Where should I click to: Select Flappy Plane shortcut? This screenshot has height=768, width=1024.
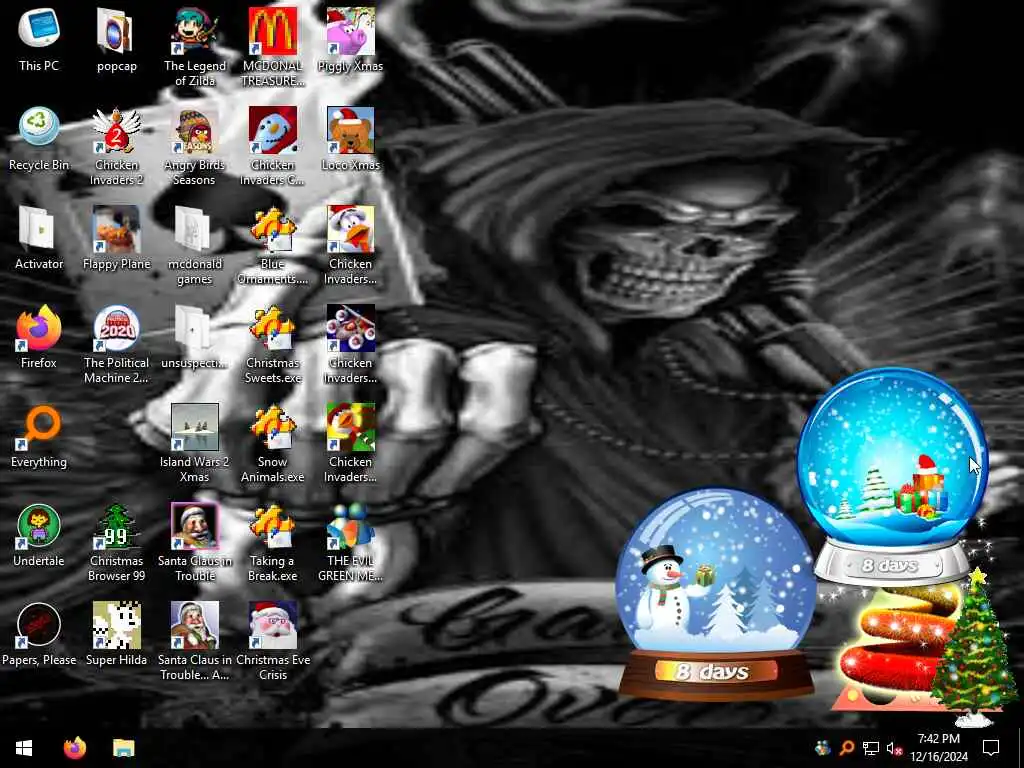[x=116, y=238]
